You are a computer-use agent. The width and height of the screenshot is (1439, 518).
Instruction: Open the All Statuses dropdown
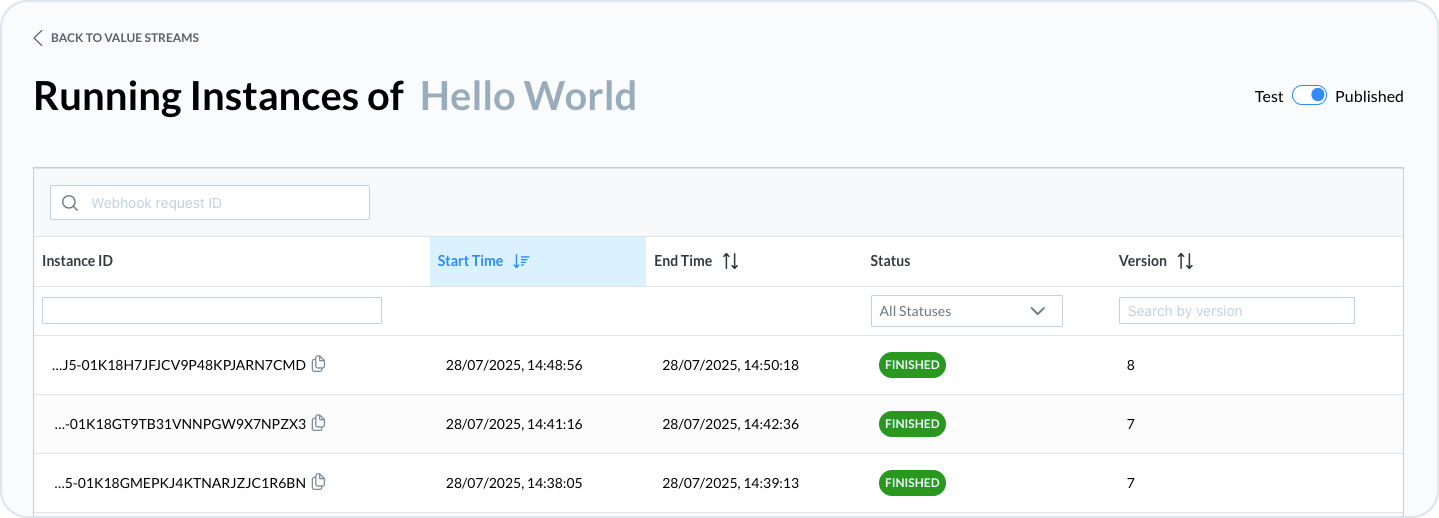966,311
